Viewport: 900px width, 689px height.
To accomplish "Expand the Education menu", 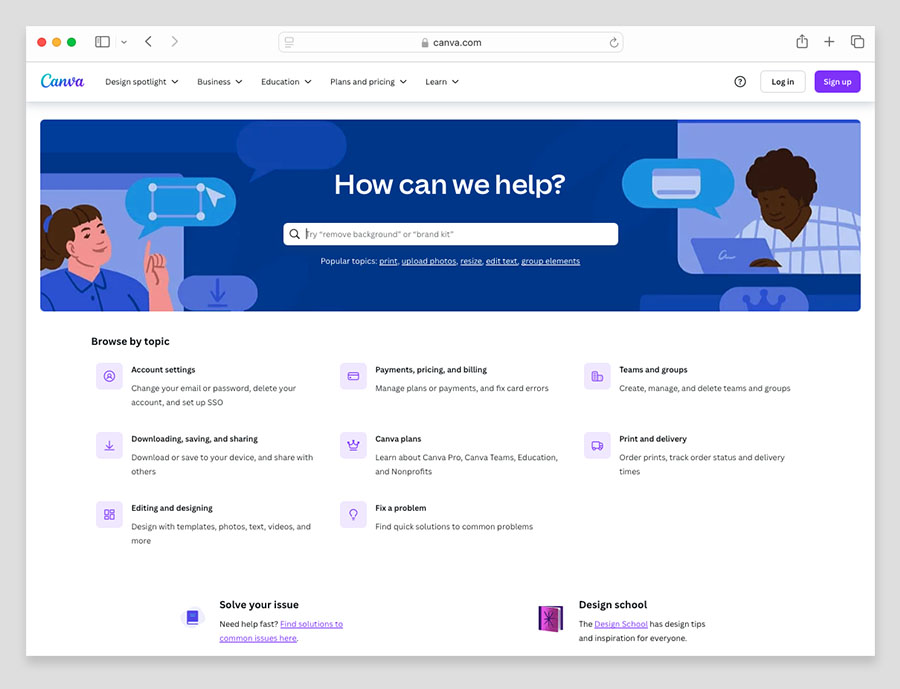I will 286,82.
